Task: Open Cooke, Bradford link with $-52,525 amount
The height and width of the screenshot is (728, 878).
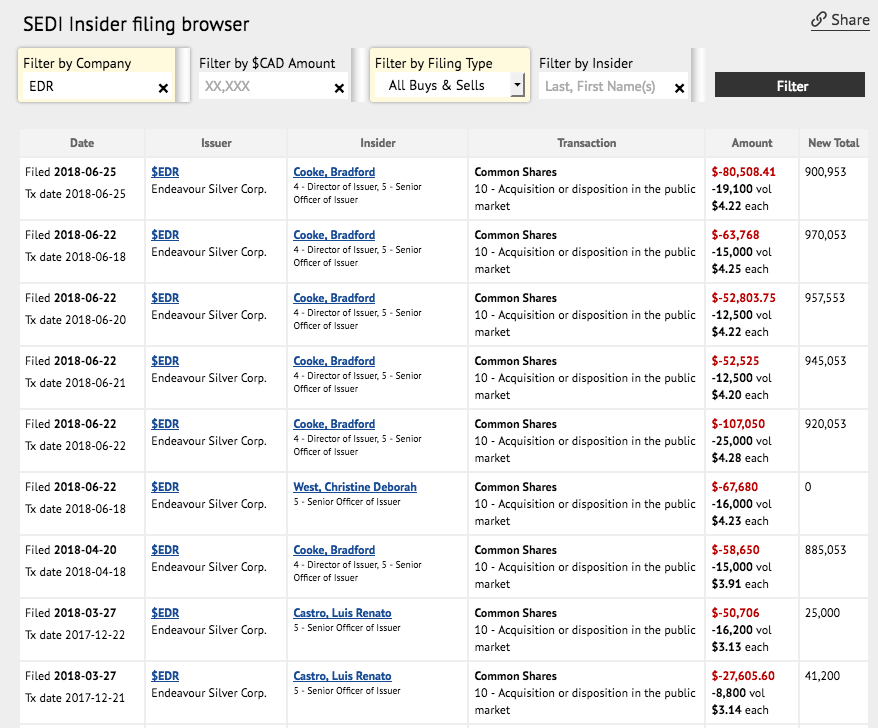Action: (334, 361)
